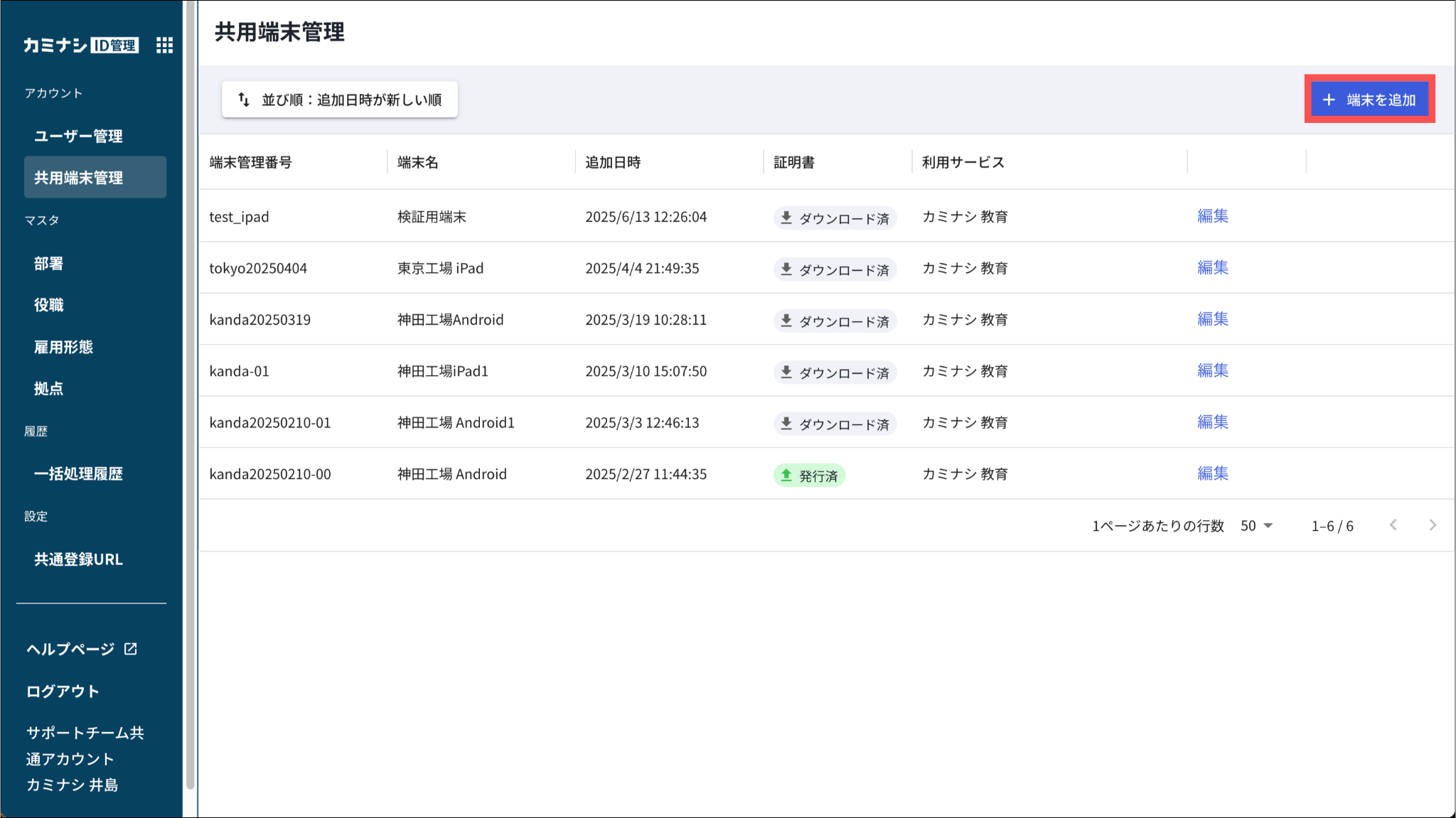Navigate to 共通登録URL settings
This screenshot has width=1456, height=818.
point(78,559)
